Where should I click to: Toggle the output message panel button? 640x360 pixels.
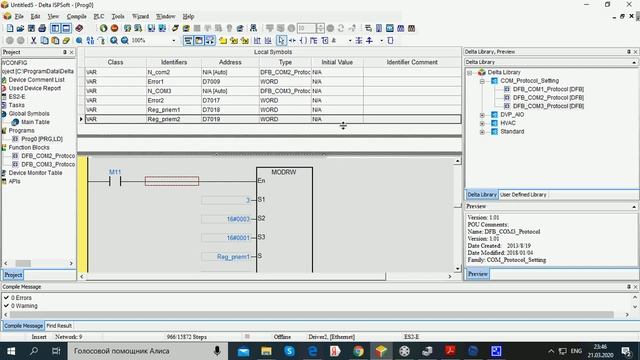click(x=66, y=28)
